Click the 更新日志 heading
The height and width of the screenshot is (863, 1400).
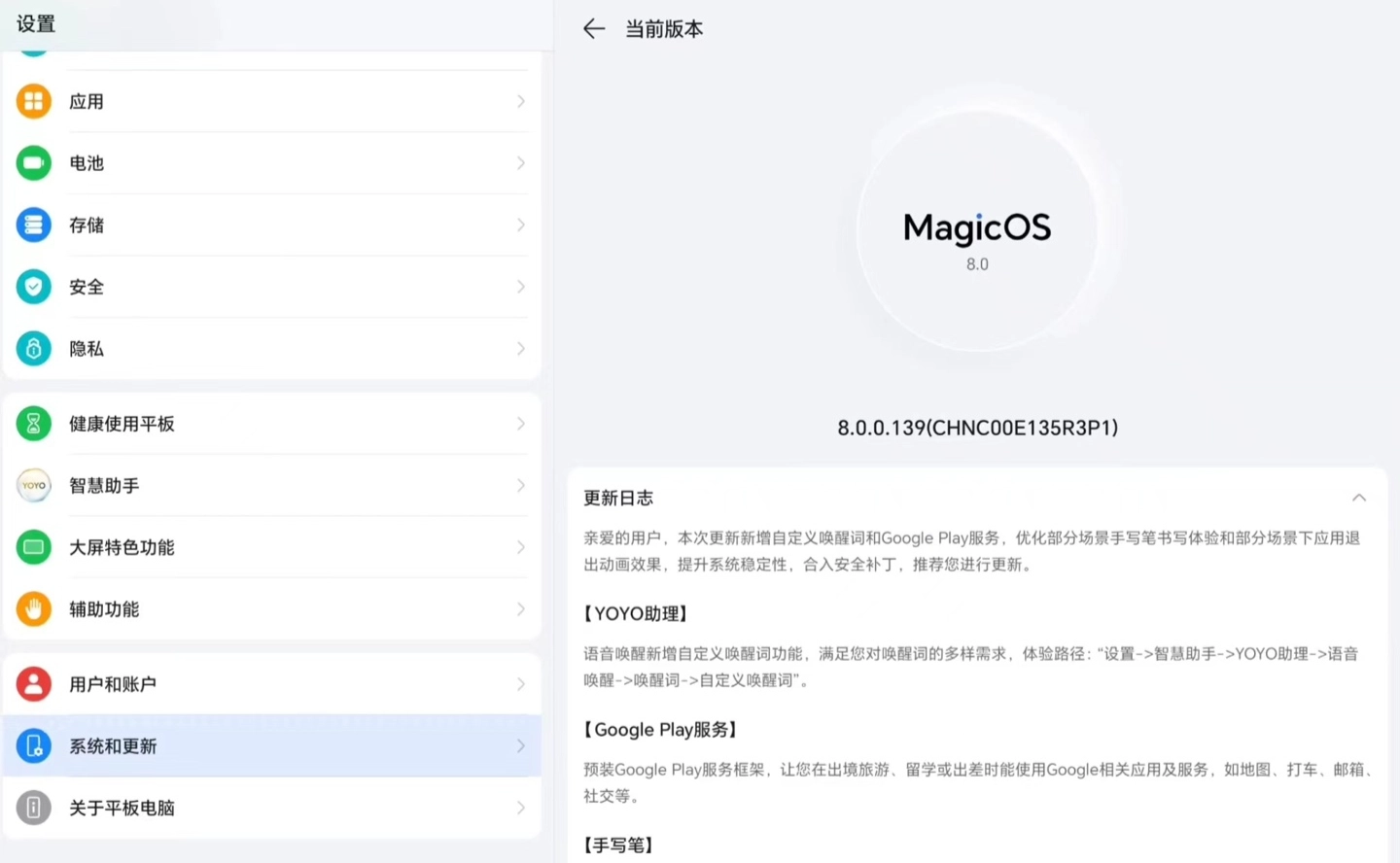(618, 498)
